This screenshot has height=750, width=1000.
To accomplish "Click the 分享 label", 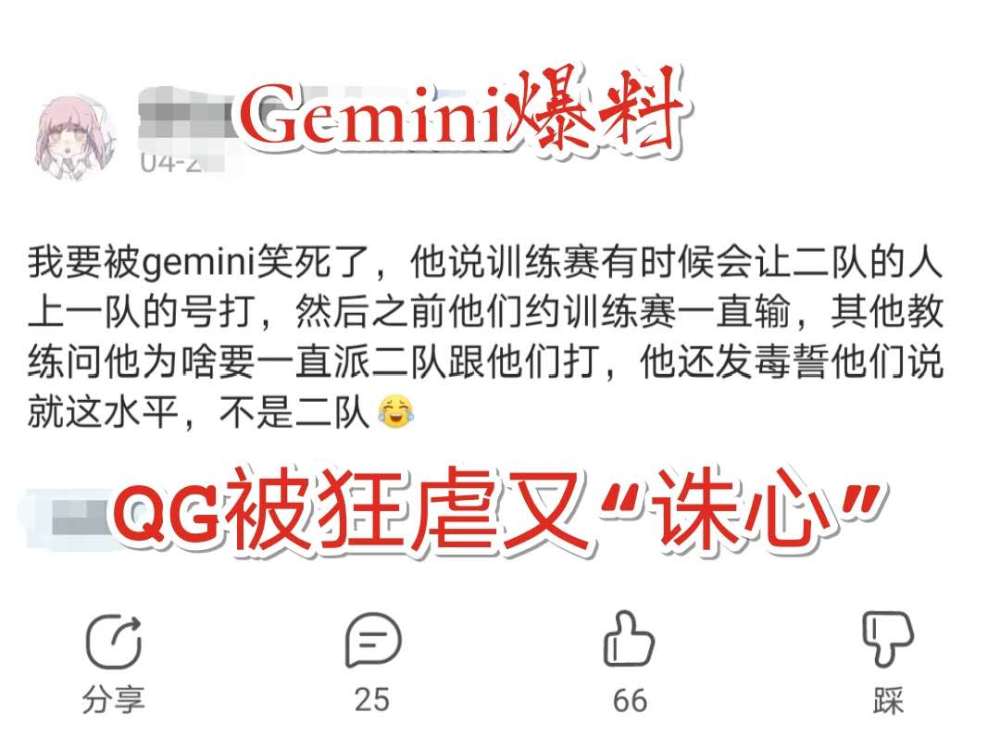I will tap(114, 700).
